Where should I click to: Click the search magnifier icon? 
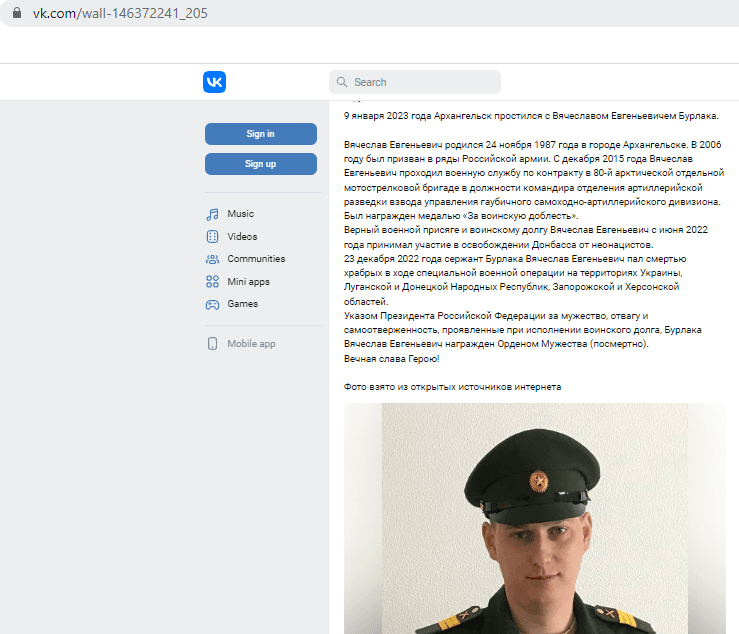(x=342, y=82)
